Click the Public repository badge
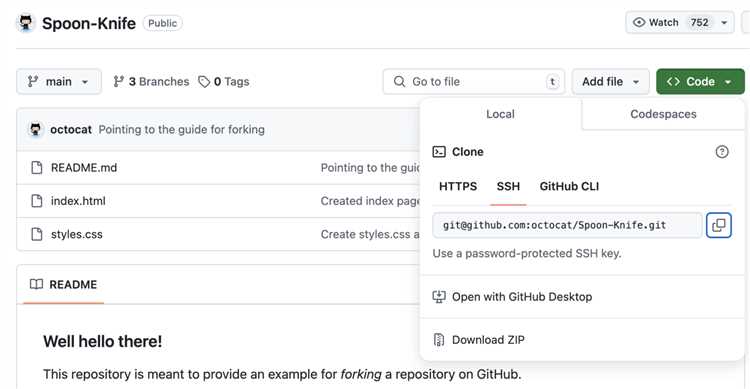Image resolution: width=750 pixels, height=389 pixels. pyautogui.click(x=162, y=23)
